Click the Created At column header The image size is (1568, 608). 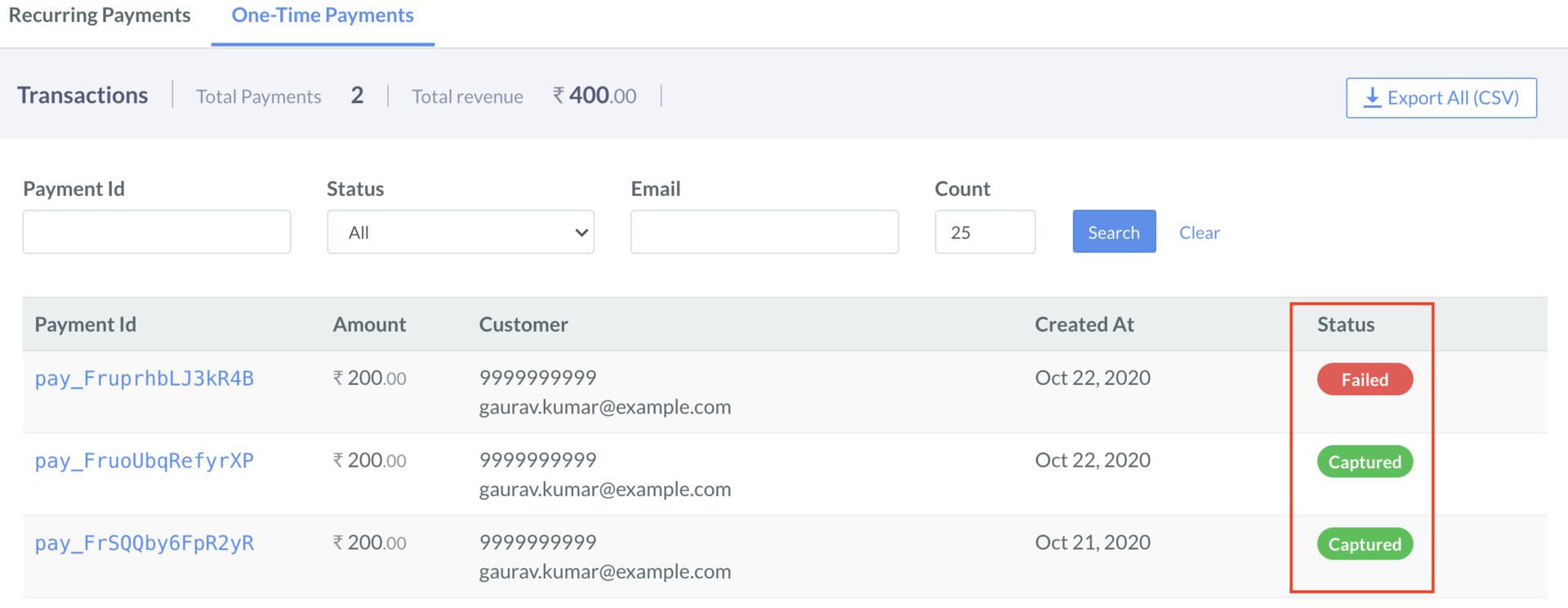[x=1084, y=324]
